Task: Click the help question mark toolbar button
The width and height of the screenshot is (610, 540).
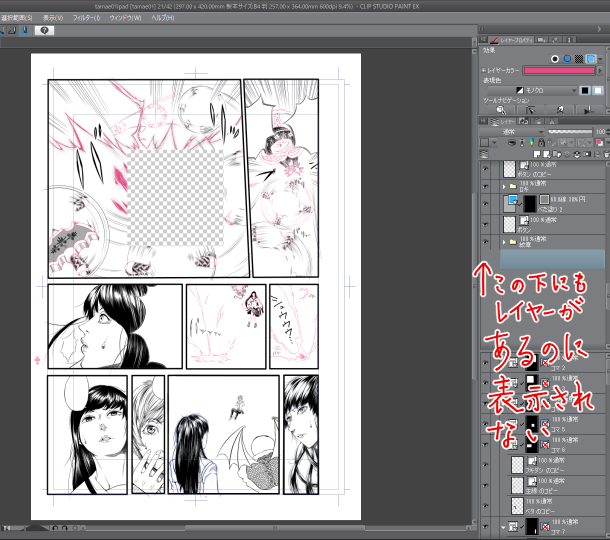Action: (44, 30)
